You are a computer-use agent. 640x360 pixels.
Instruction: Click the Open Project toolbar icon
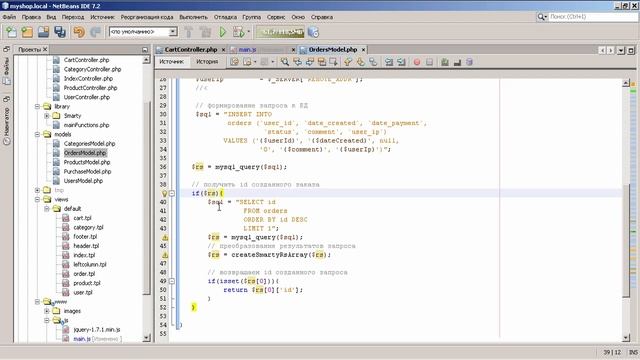pos(43,32)
